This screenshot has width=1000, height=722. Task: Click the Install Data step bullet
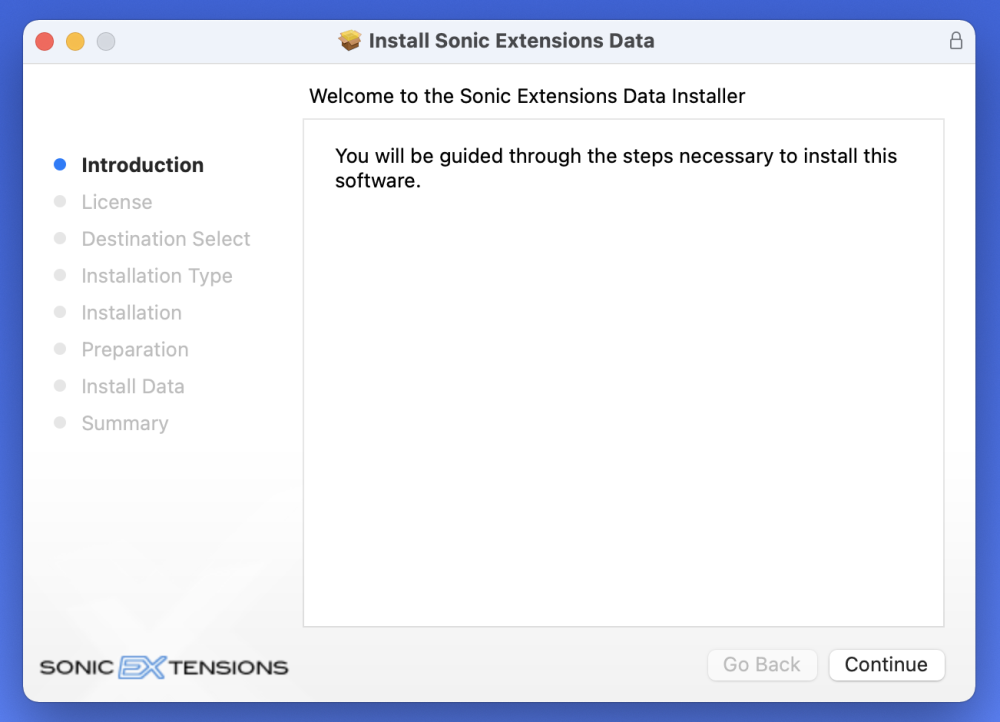[60, 386]
